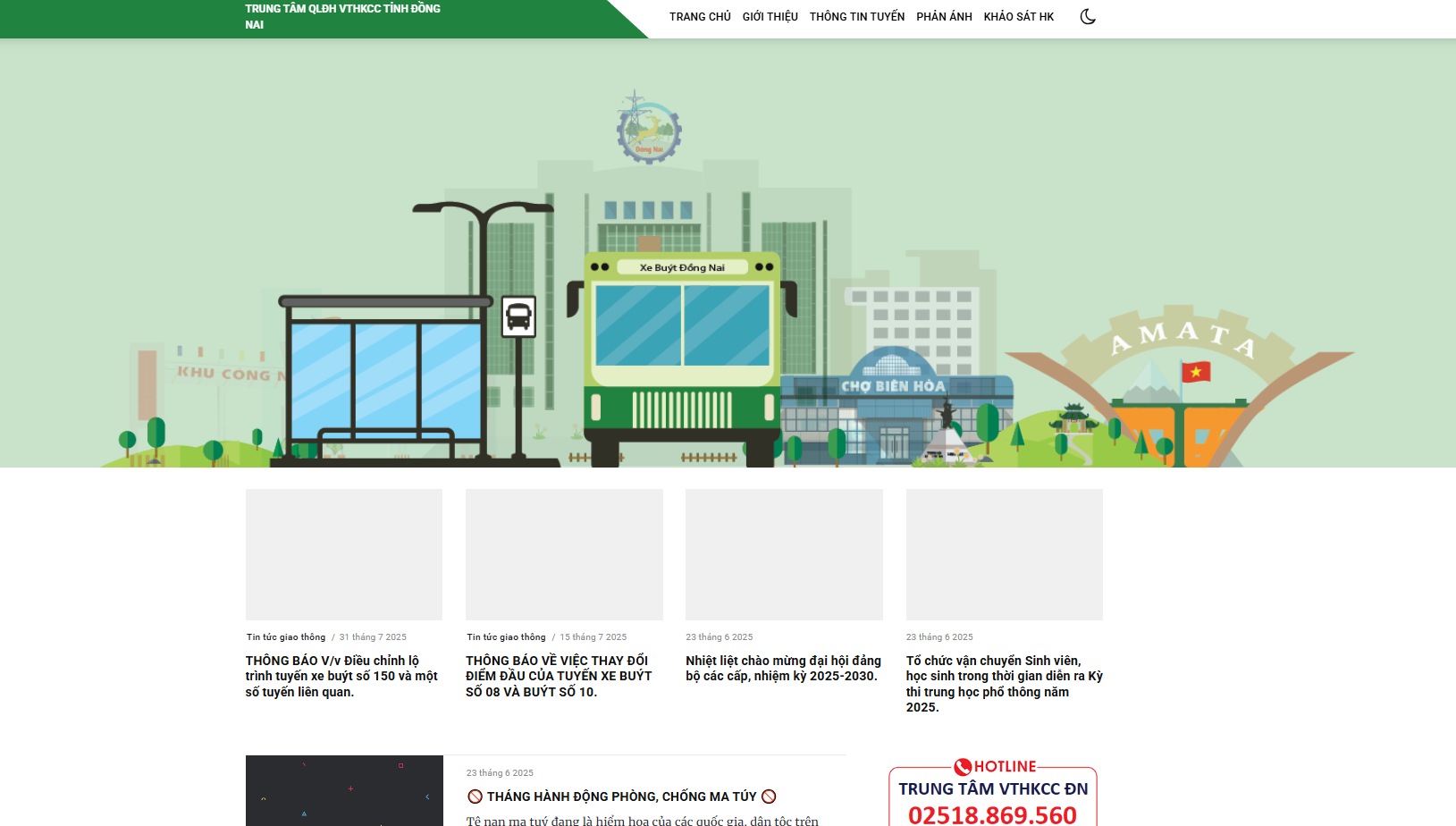The image size is (1456, 826).
Task: Click the red hotline phone icon
Action: [963, 767]
